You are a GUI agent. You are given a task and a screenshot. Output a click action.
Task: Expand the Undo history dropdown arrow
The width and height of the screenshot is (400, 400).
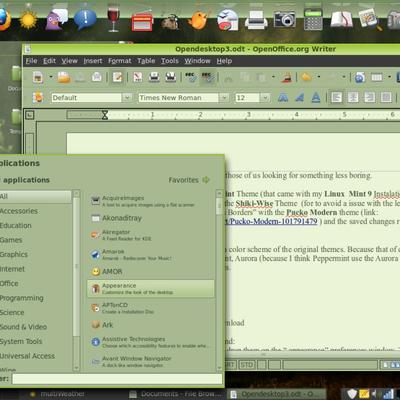coord(319,77)
